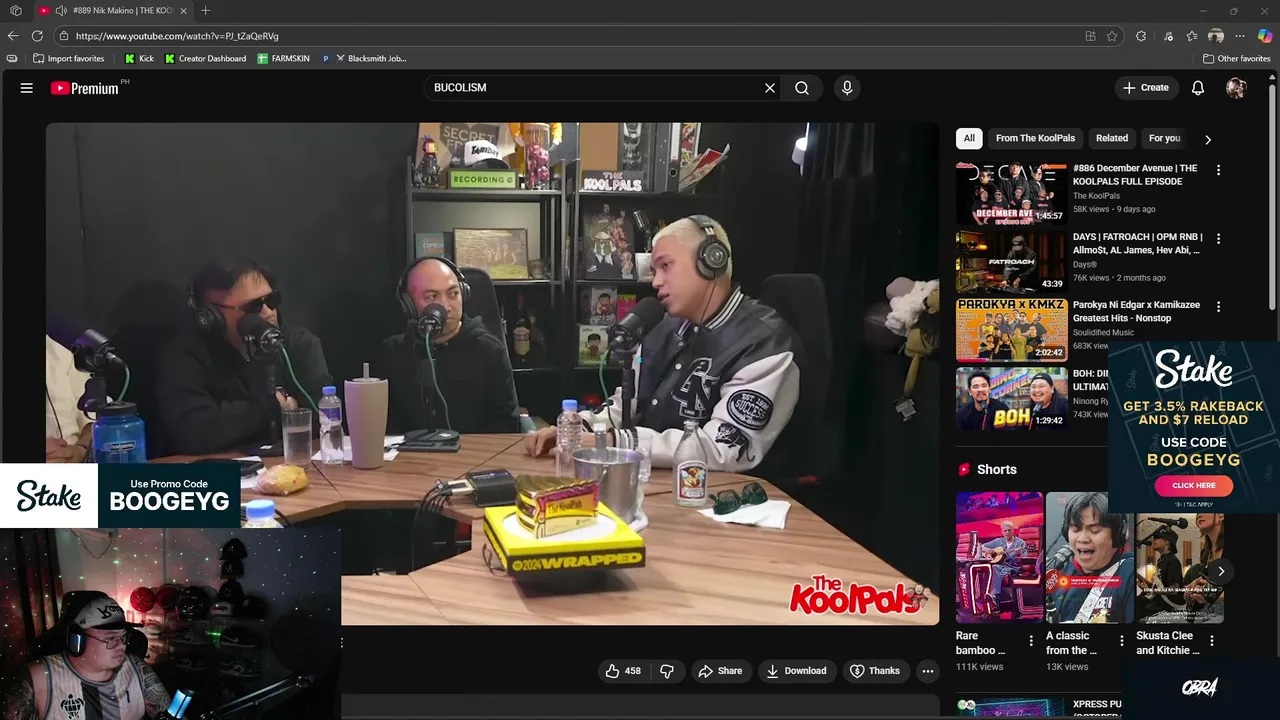Open the split screen icon in address bar
The height and width of the screenshot is (720, 1280).
click(x=1090, y=36)
